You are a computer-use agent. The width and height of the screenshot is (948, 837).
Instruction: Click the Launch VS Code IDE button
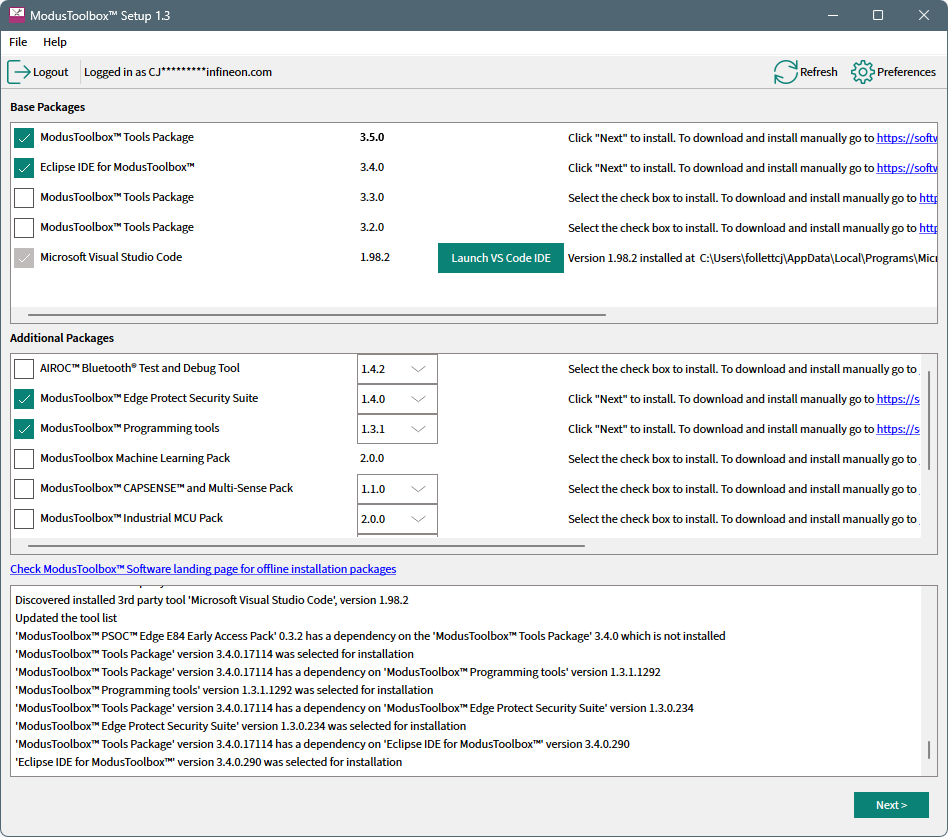tap(501, 258)
